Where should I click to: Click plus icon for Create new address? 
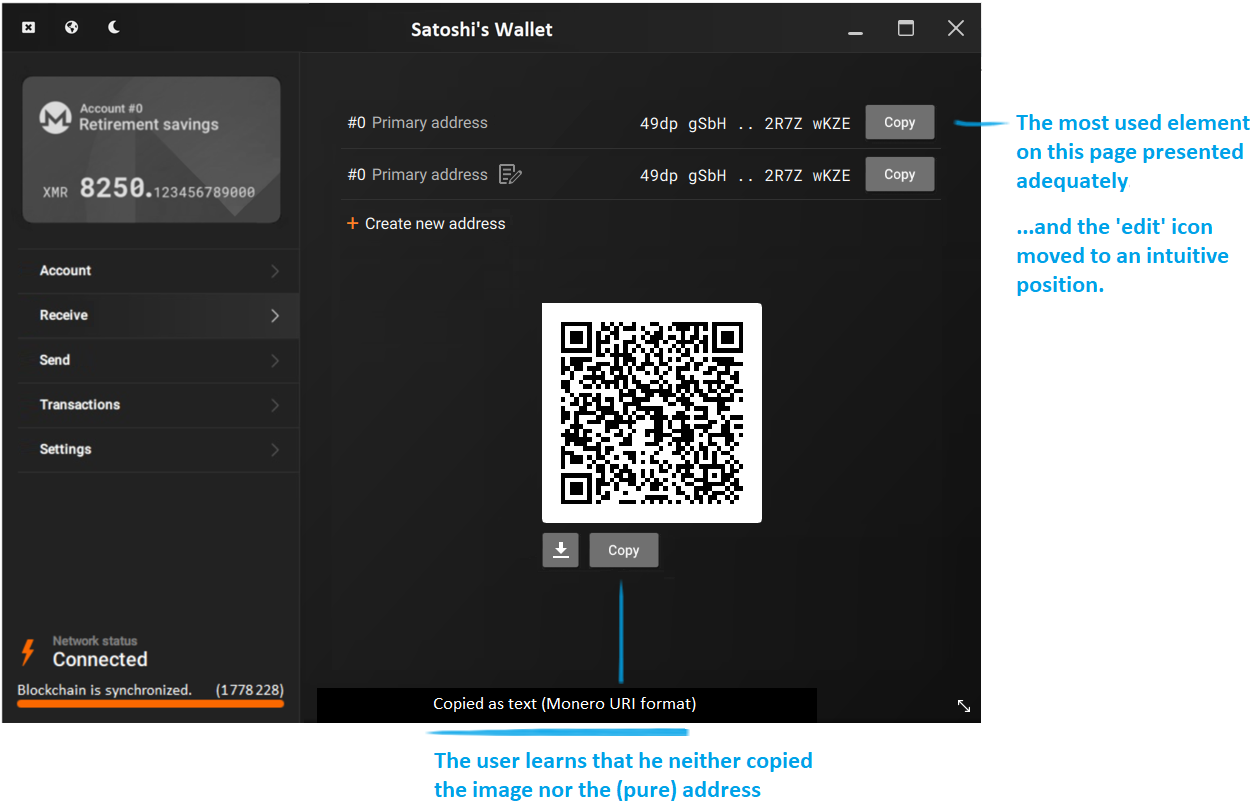tap(352, 224)
